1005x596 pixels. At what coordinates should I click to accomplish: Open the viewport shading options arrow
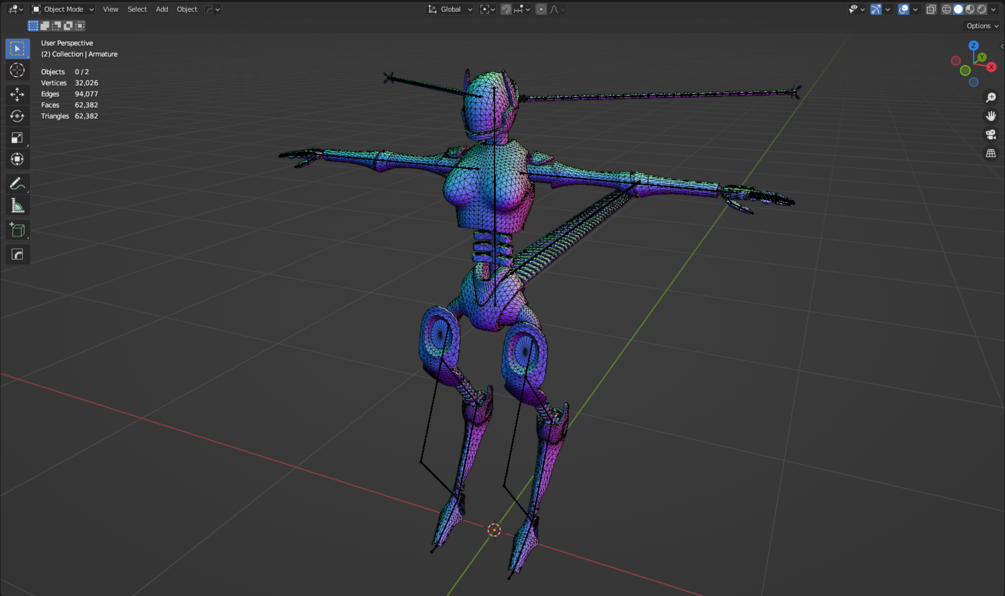pos(993,9)
